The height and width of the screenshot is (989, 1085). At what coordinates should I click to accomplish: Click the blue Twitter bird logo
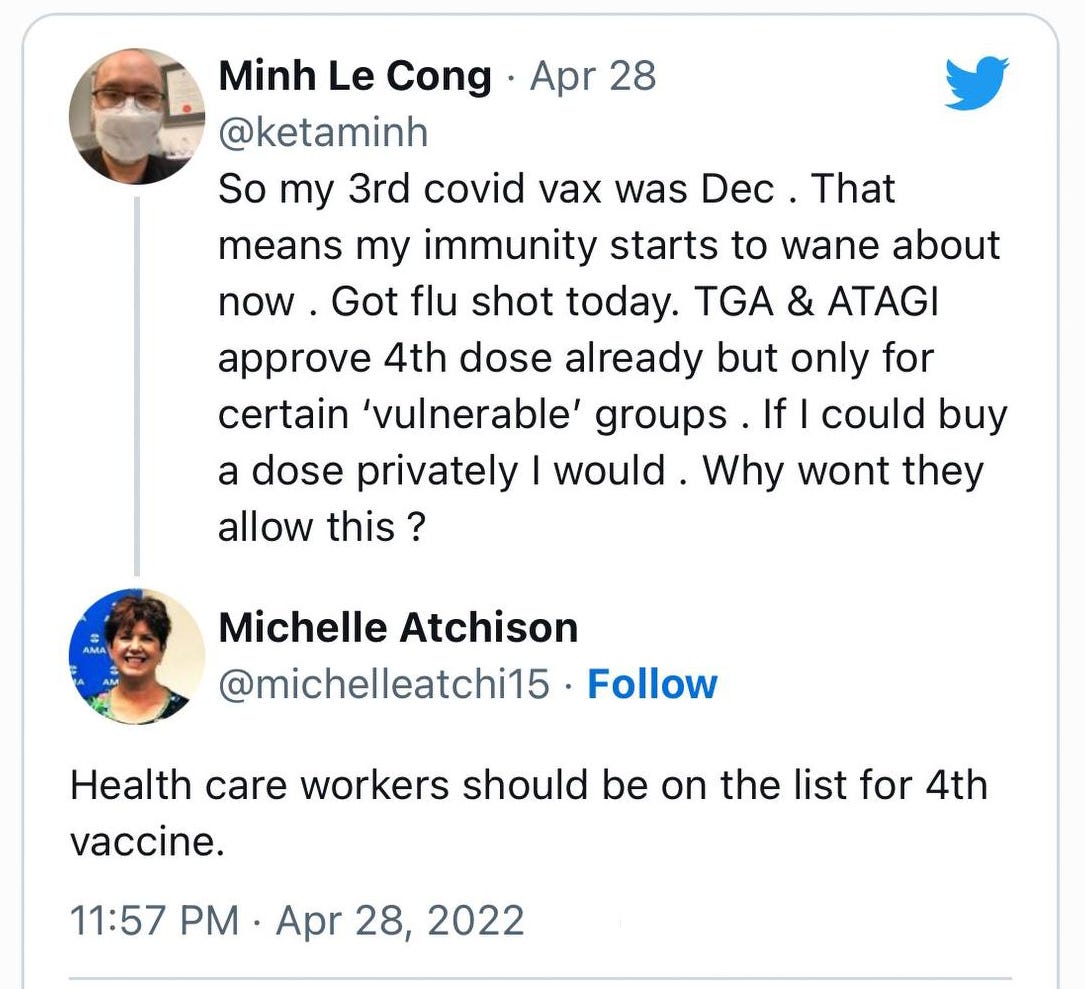[976, 82]
